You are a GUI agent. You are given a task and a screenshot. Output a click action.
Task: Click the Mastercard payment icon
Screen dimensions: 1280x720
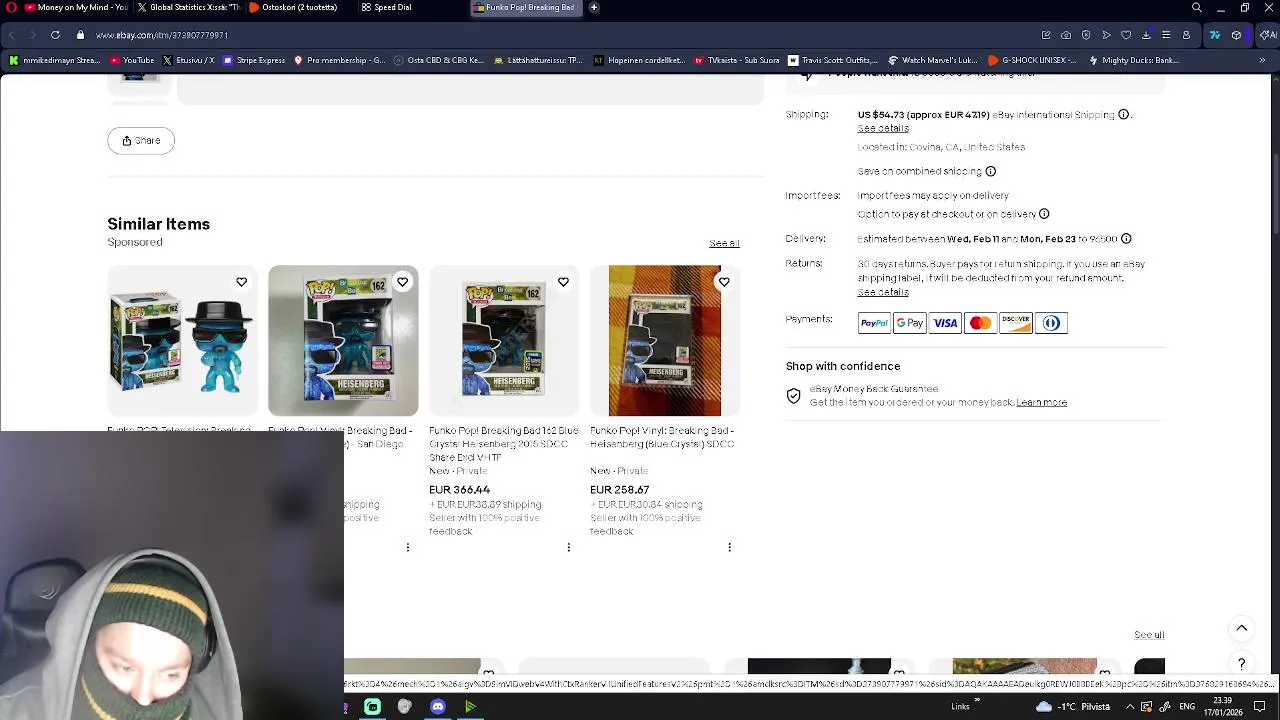click(x=980, y=323)
